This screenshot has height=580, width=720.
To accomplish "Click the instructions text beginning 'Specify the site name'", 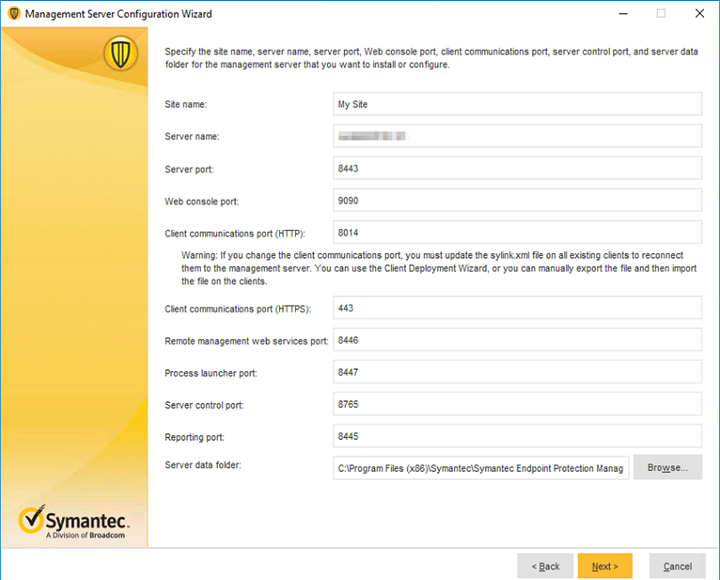I will [431, 58].
